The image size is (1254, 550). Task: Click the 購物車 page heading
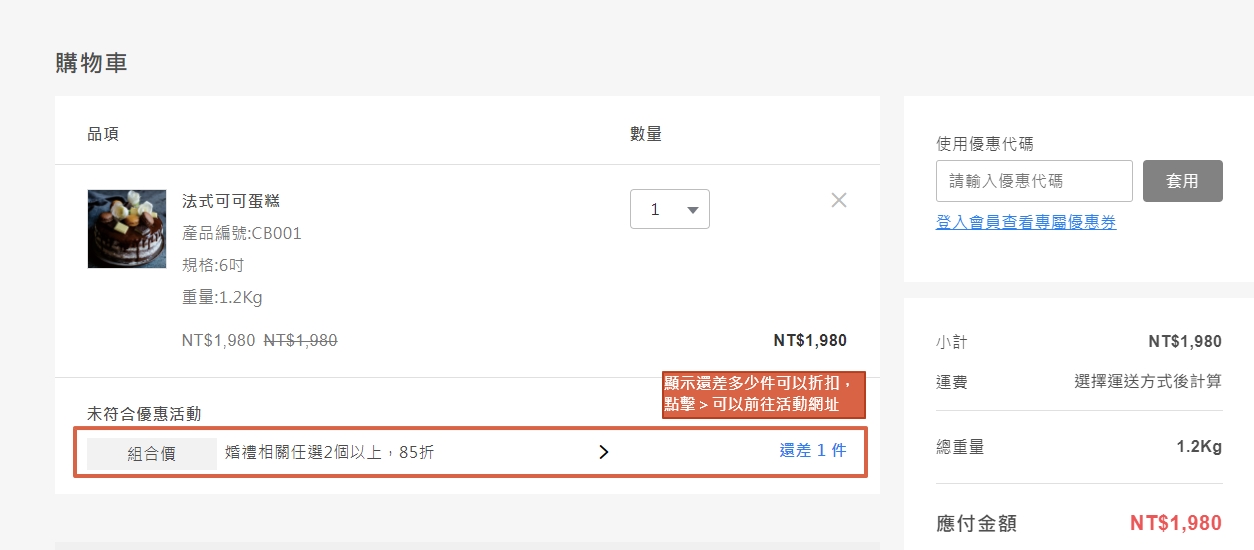click(x=92, y=64)
